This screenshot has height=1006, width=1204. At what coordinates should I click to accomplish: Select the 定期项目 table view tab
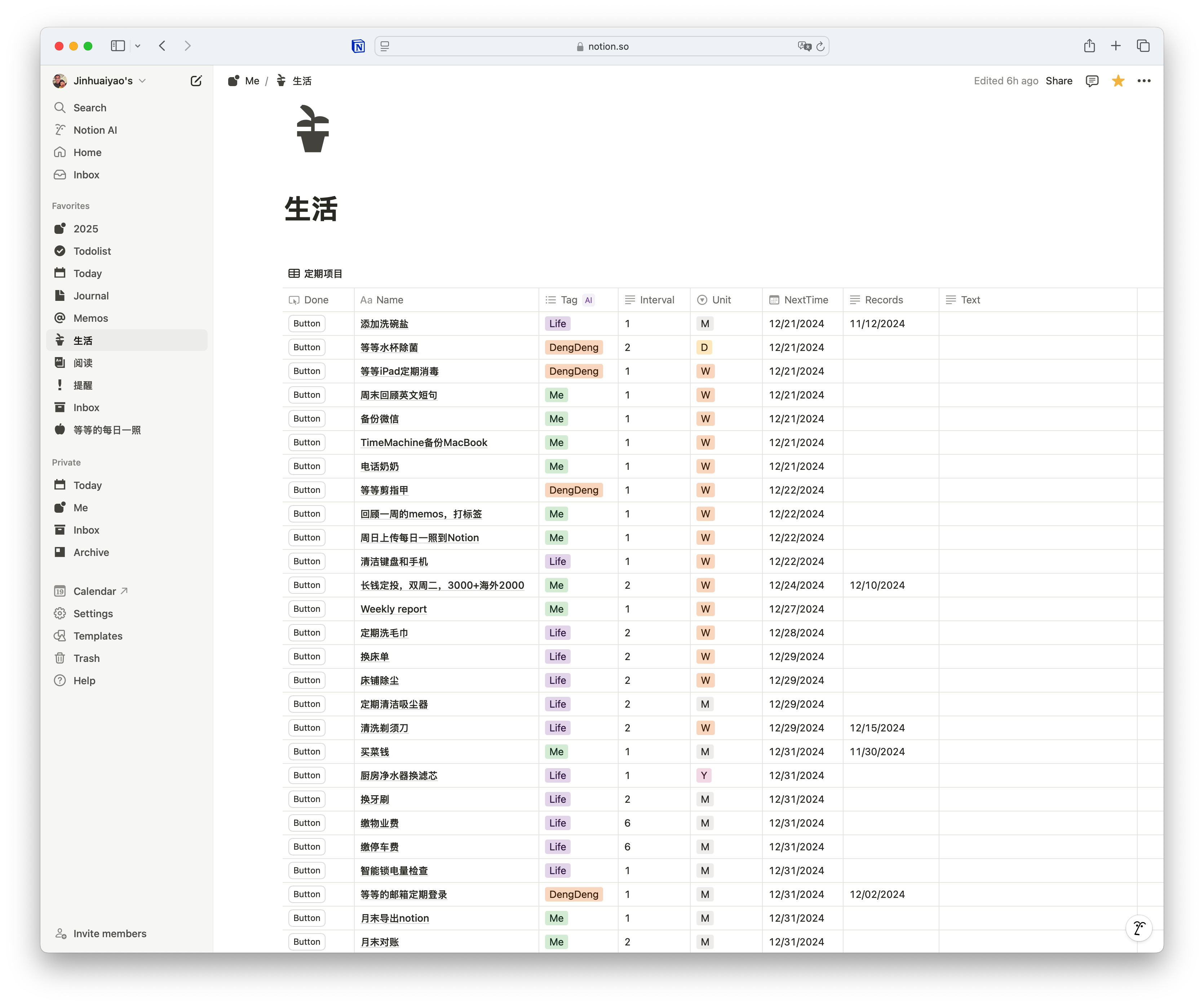[315, 274]
